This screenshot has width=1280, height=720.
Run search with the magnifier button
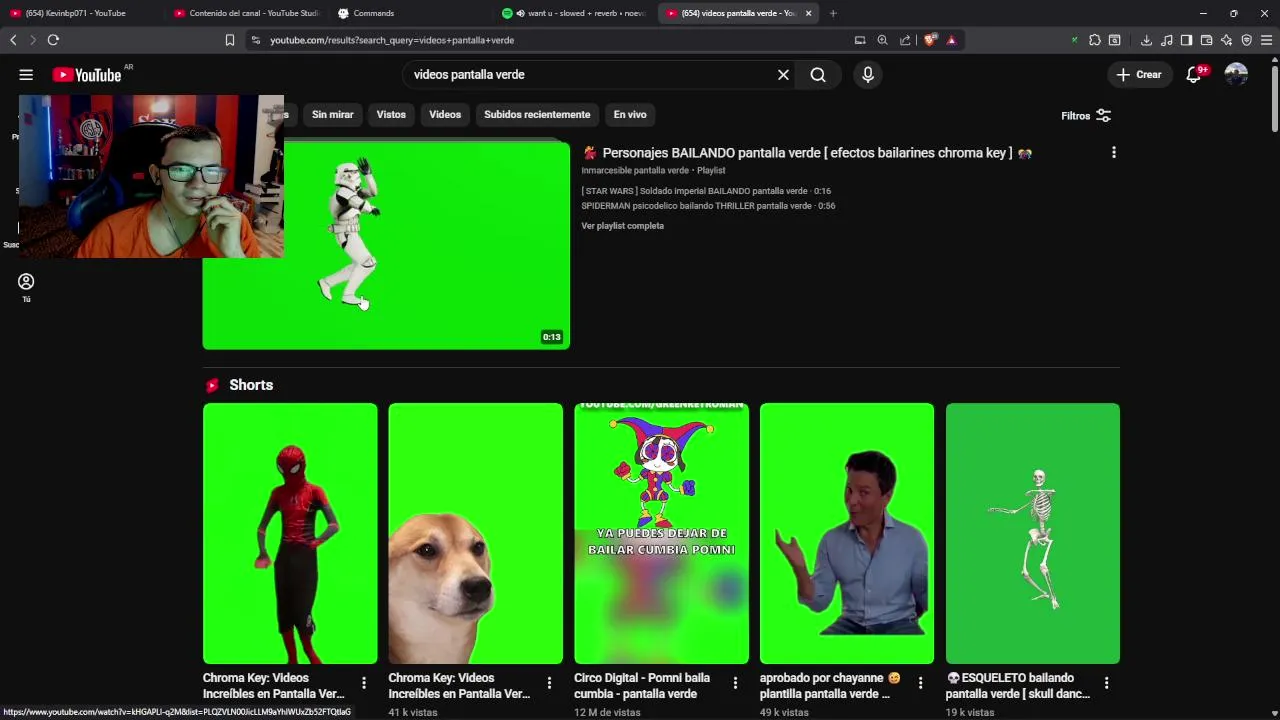(818, 75)
